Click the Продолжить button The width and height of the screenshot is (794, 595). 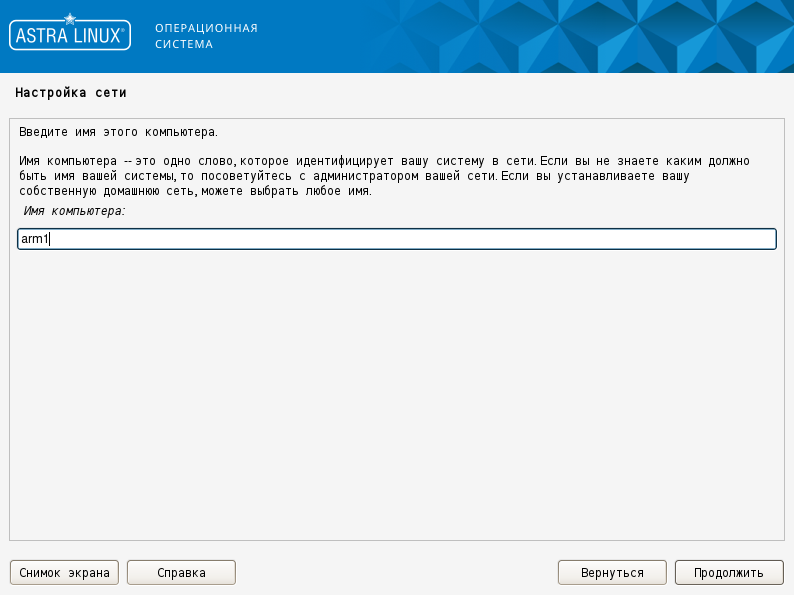click(x=729, y=572)
